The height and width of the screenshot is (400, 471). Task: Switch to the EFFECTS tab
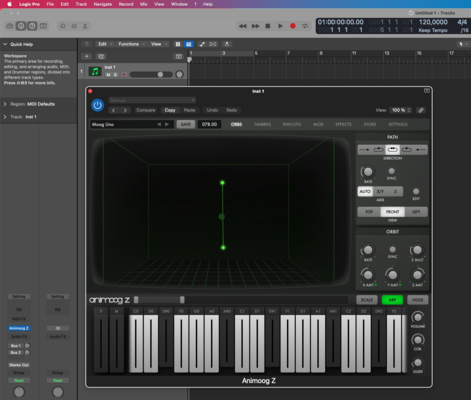343,124
